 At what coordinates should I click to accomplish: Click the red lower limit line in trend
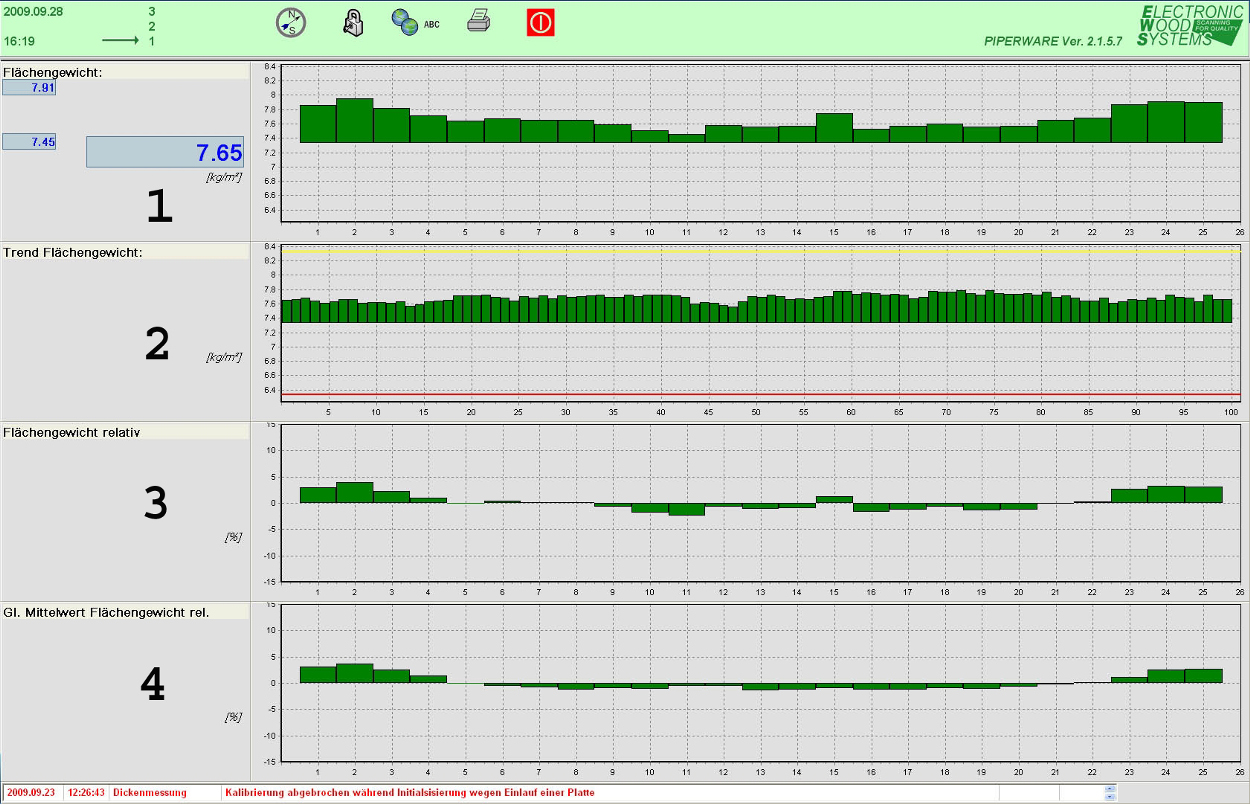[x=760, y=394]
